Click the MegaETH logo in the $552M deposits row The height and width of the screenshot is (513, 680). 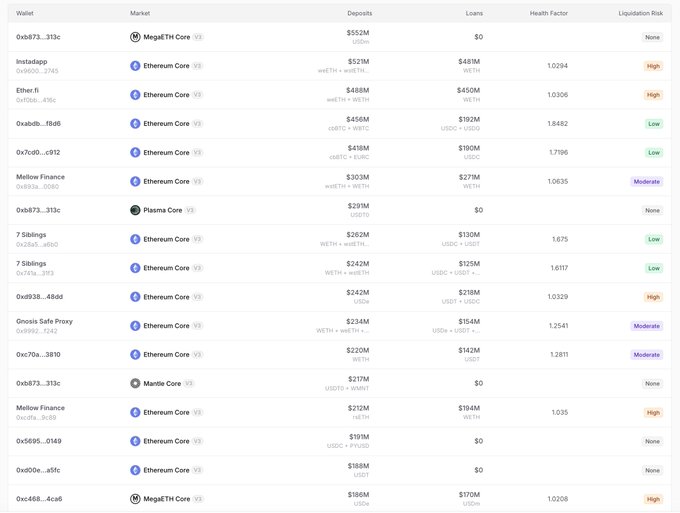(135, 37)
